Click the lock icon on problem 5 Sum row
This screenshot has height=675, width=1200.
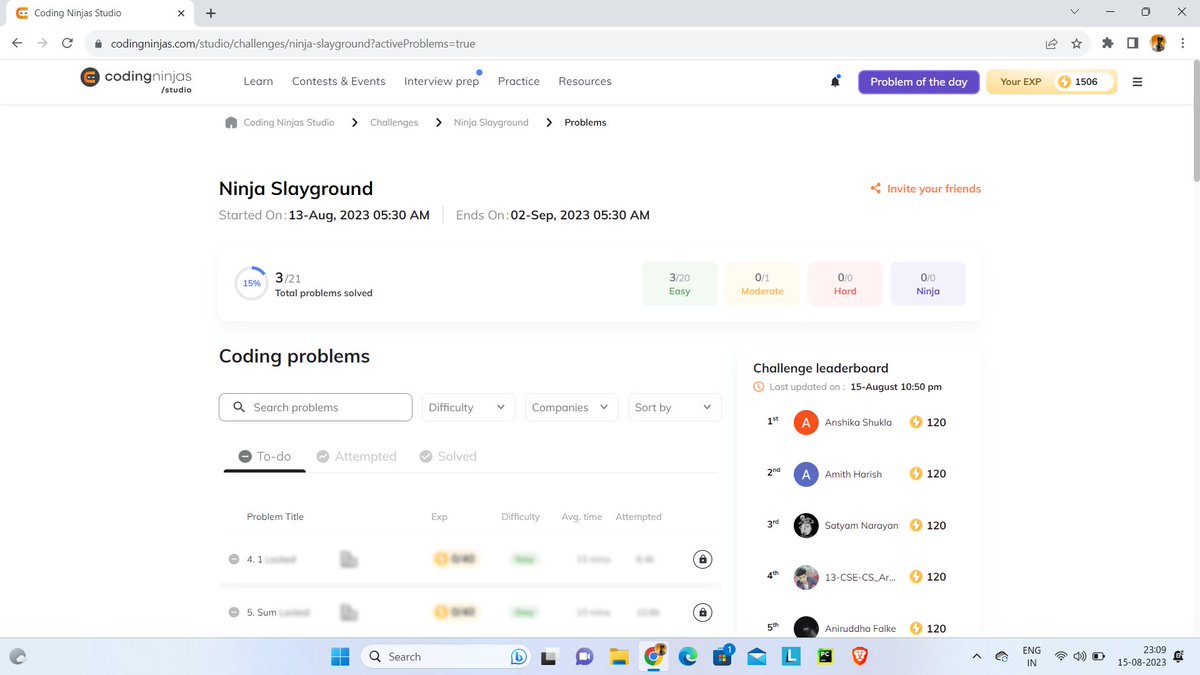[x=703, y=611]
